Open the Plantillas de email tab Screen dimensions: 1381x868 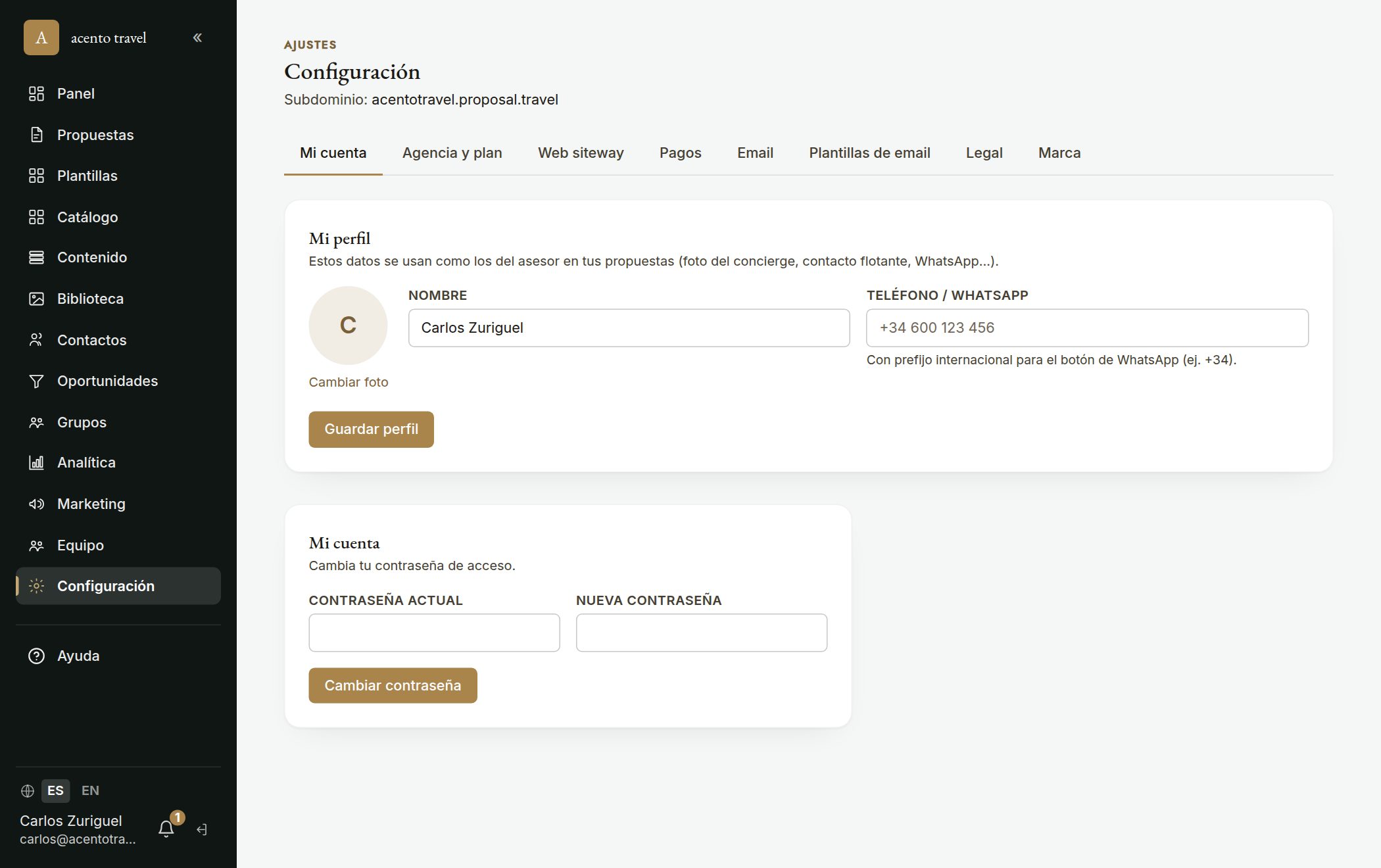(x=869, y=153)
